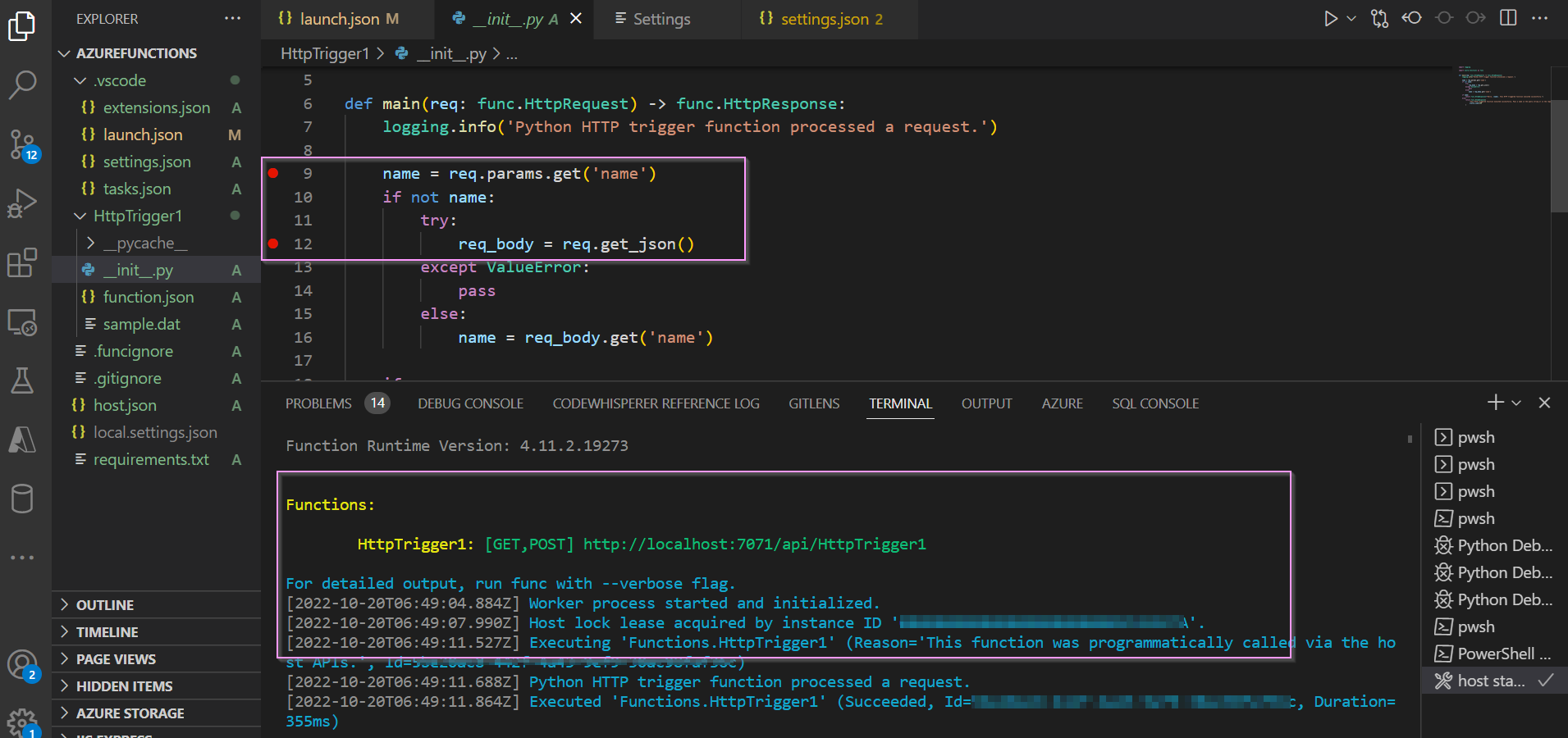Image resolution: width=1568 pixels, height=738 pixels.
Task: Open localhost HttpTrigger1 URL in terminal
Action: coord(754,544)
